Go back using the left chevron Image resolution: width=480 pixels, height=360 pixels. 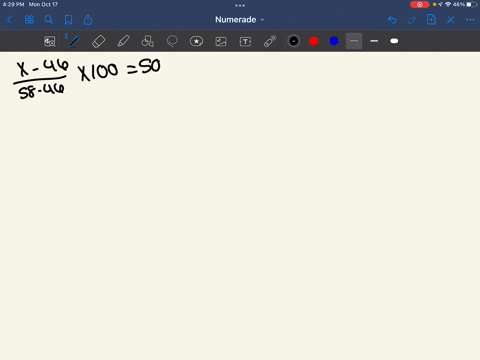(9, 20)
